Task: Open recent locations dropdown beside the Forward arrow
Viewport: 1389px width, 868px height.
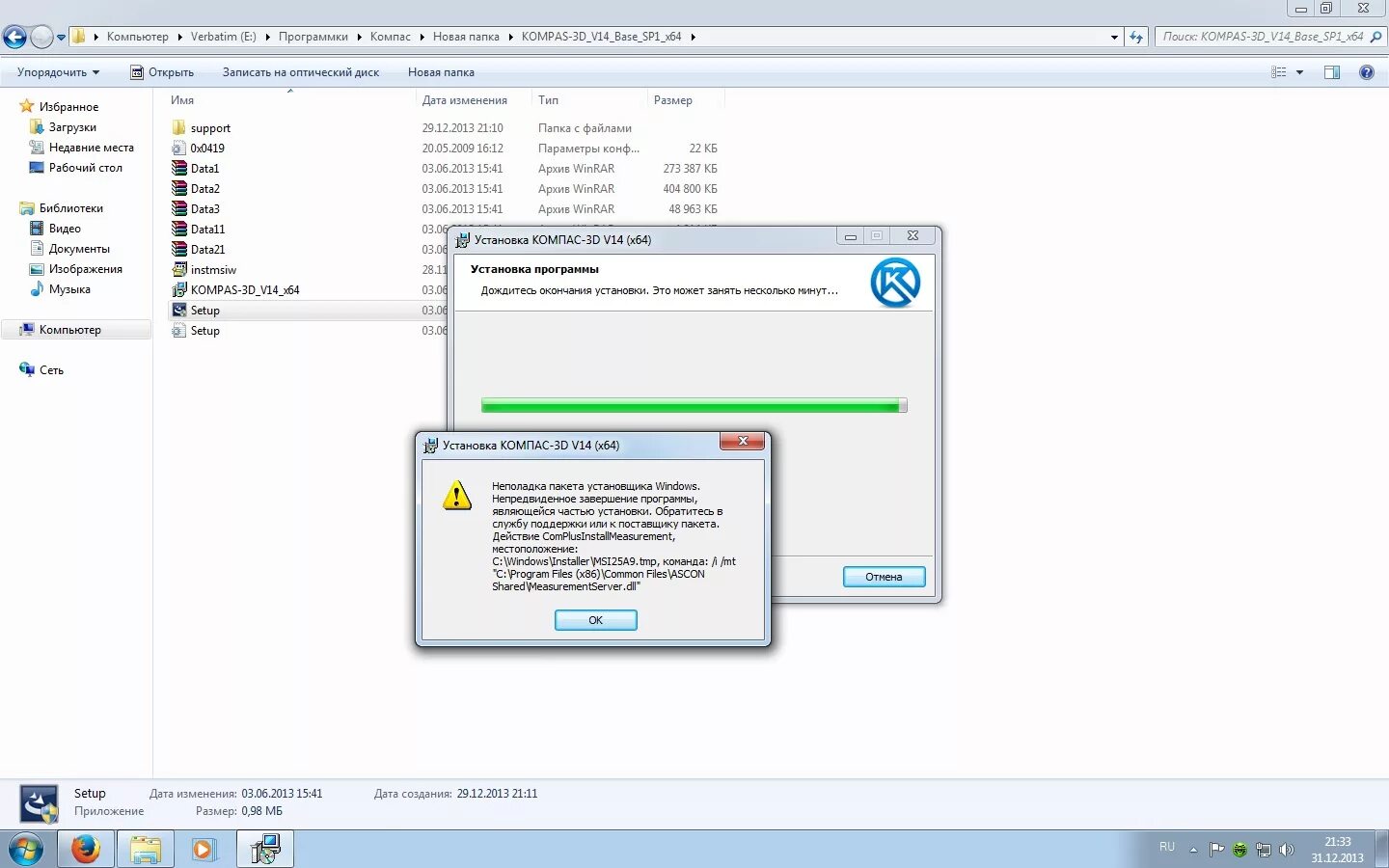Action: pyautogui.click(x=61, y=38)
